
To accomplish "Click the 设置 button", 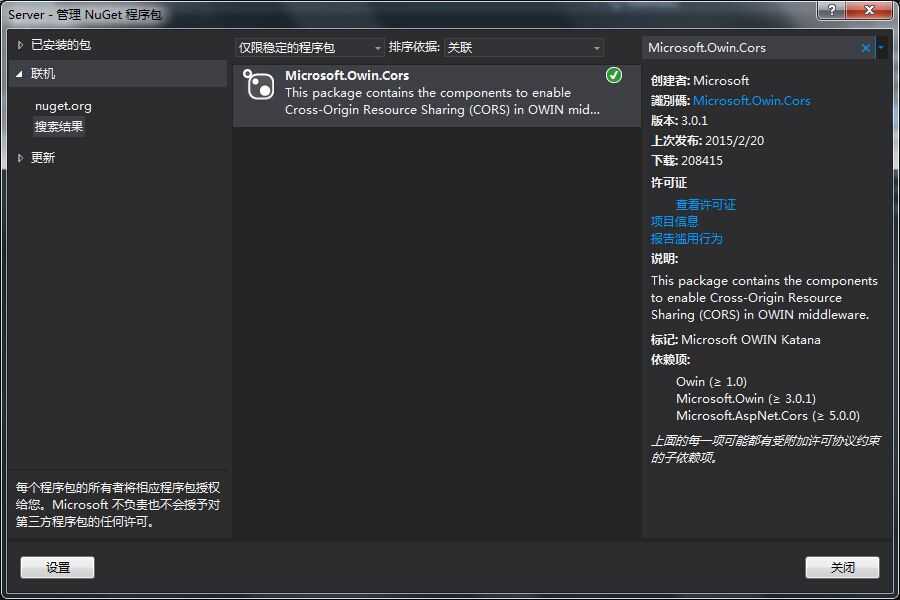I will point(57,567).
